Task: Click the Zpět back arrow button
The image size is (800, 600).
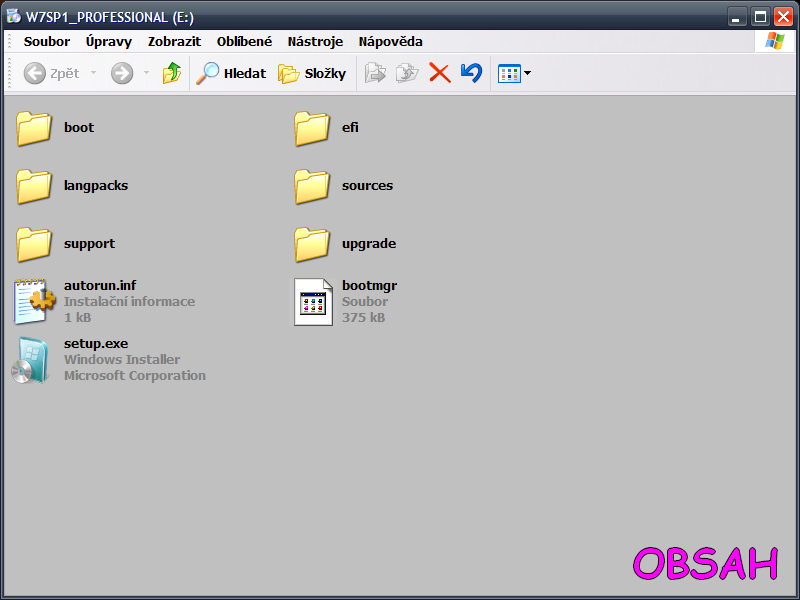Action: (x=51, y=73)
